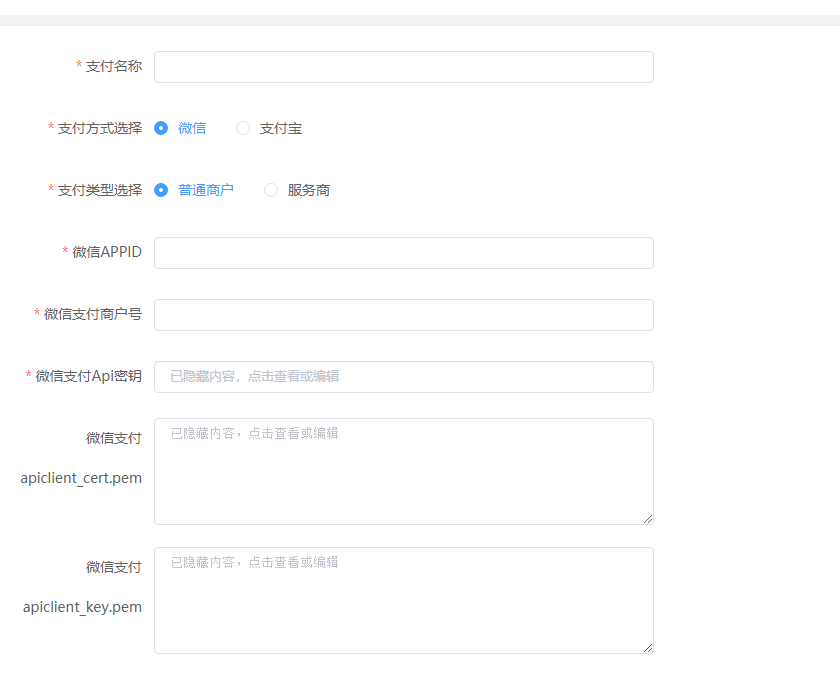Image resolution: width=840 pixels, height=693 pixels.
Task: Grab resize handle of apiclient_key.pem textarea
Action: (x=648, y=647)
